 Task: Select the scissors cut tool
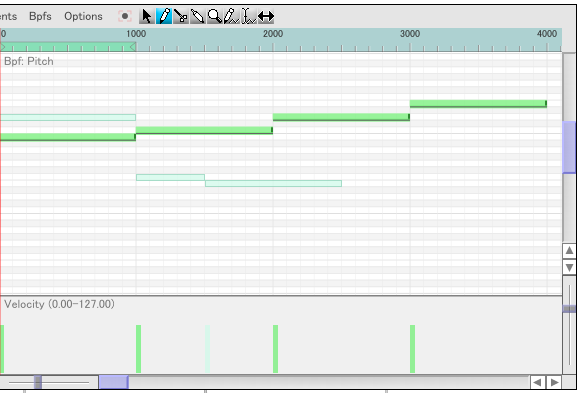(181, 16)
